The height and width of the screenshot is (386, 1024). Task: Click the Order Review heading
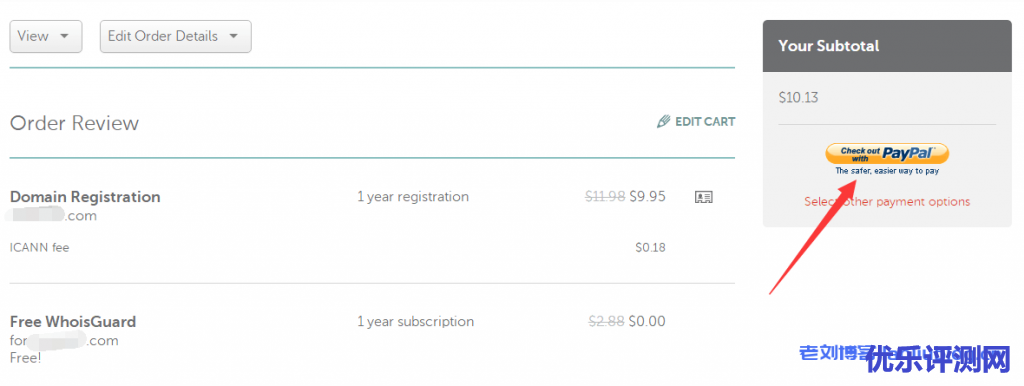pos(74,123)
